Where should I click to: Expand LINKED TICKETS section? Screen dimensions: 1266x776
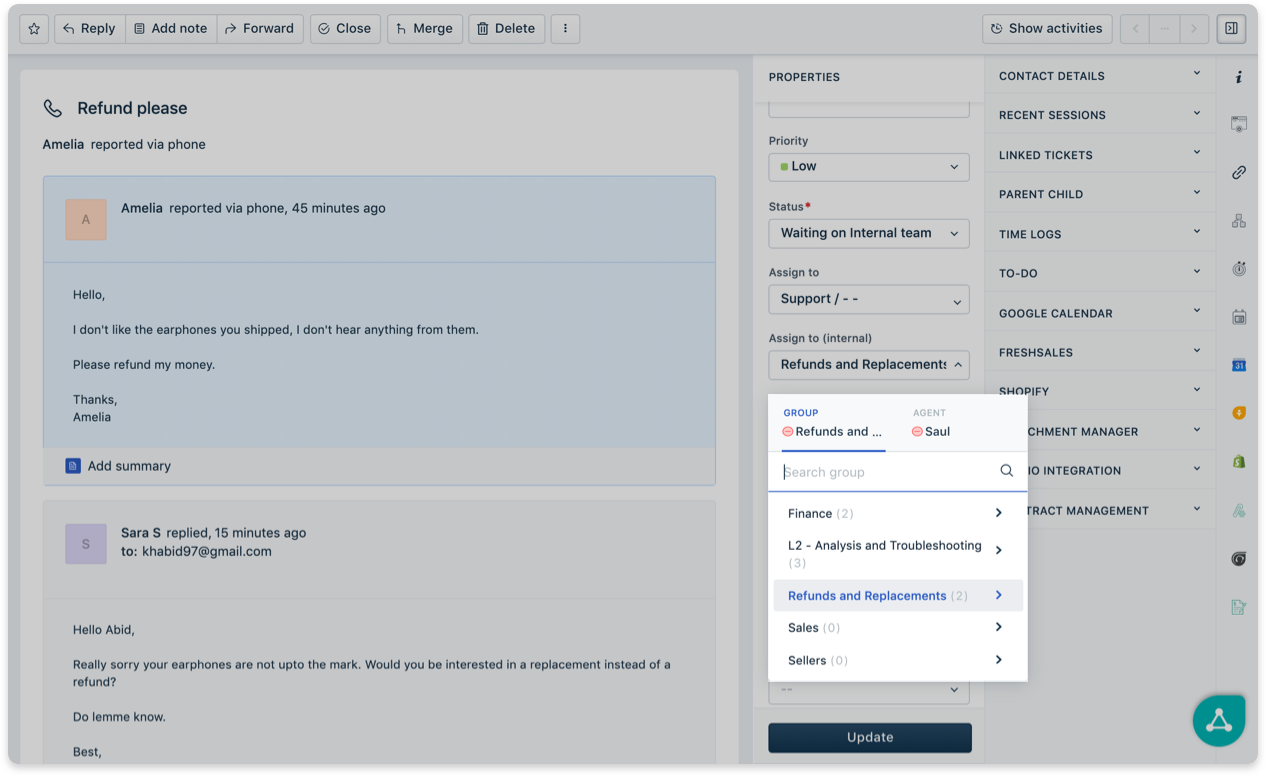pyautogui.click(x=1100, y=154)
